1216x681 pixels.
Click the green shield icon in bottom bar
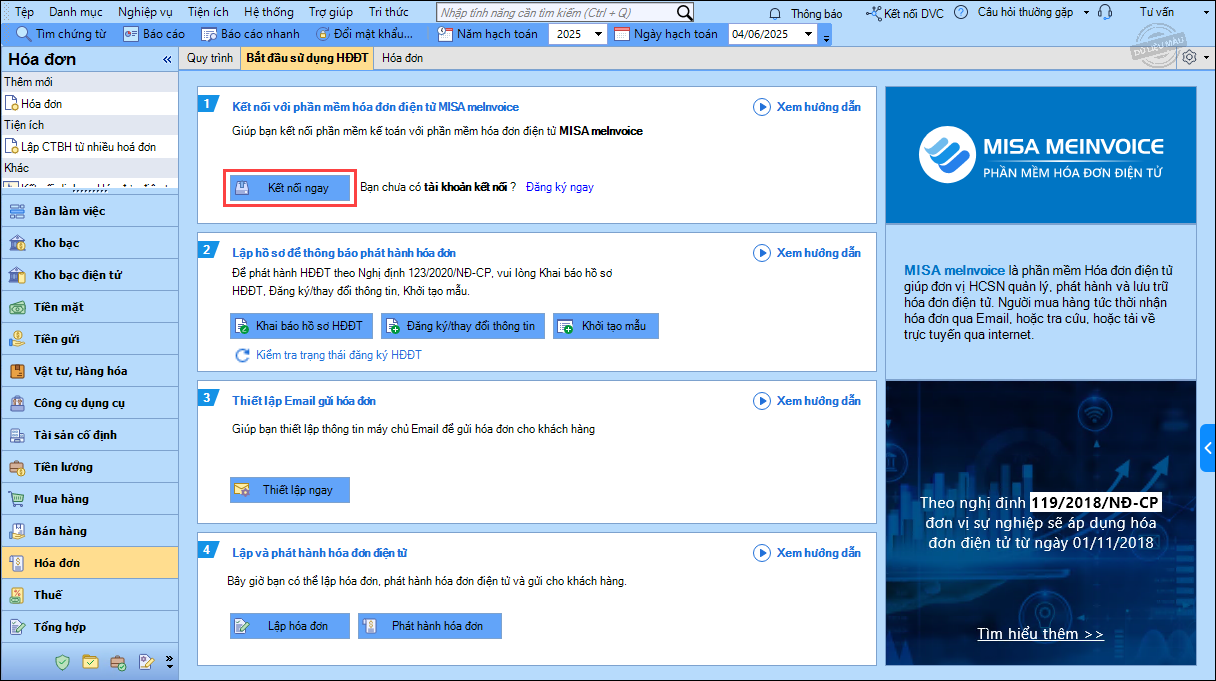[x=63, y=661]
